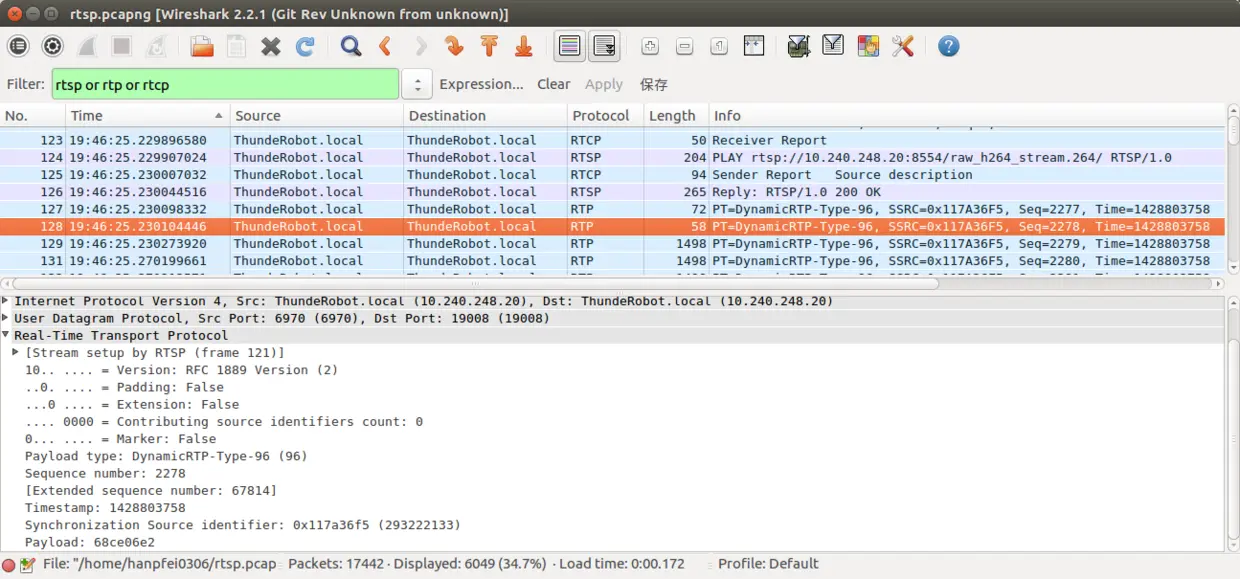Viewport: 1240px width, 579px height.
Task: Click the expert info indicator in status bar
Action: 9,565
